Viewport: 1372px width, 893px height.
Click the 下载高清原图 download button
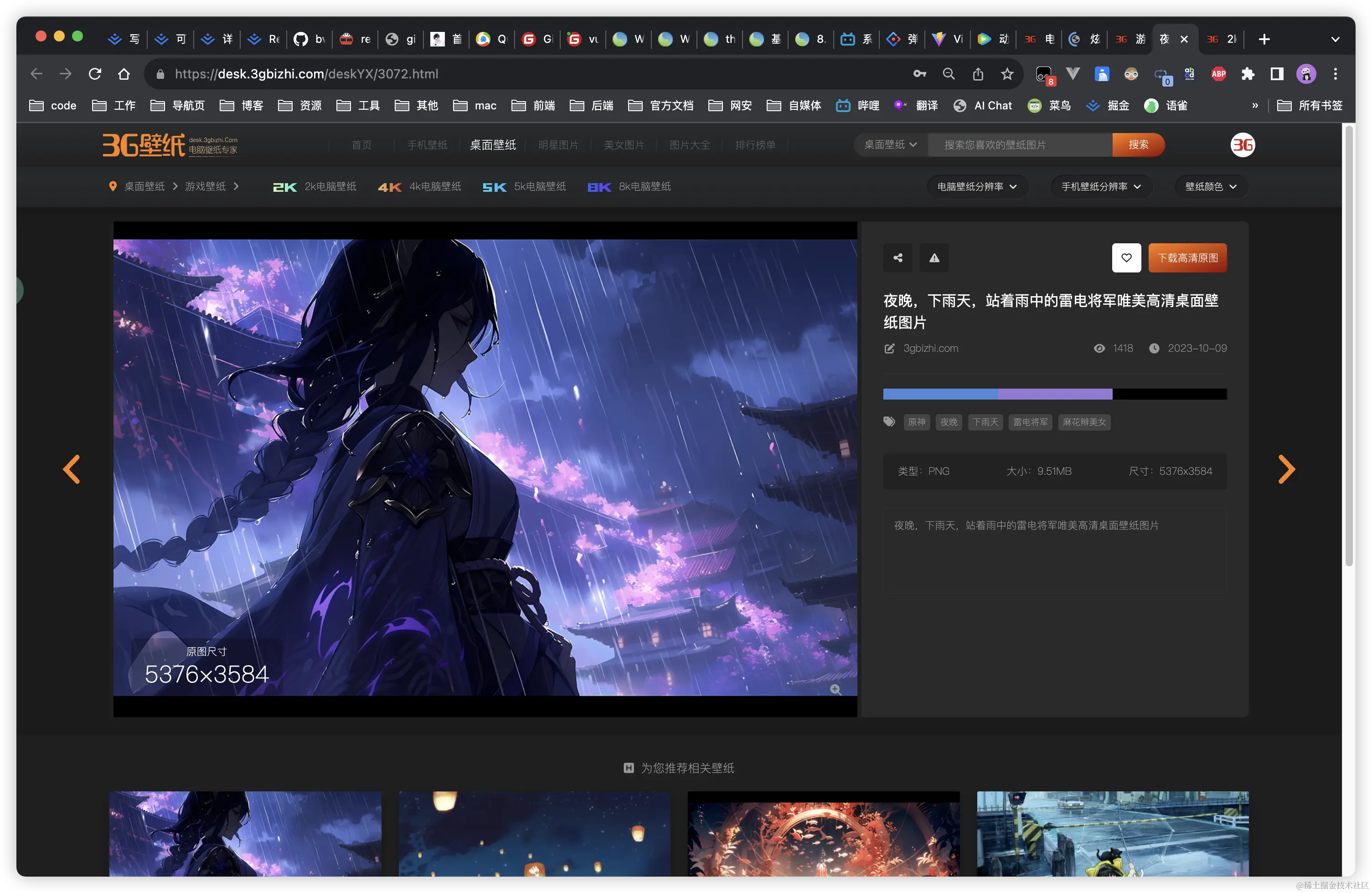[x=1187, y=257]
